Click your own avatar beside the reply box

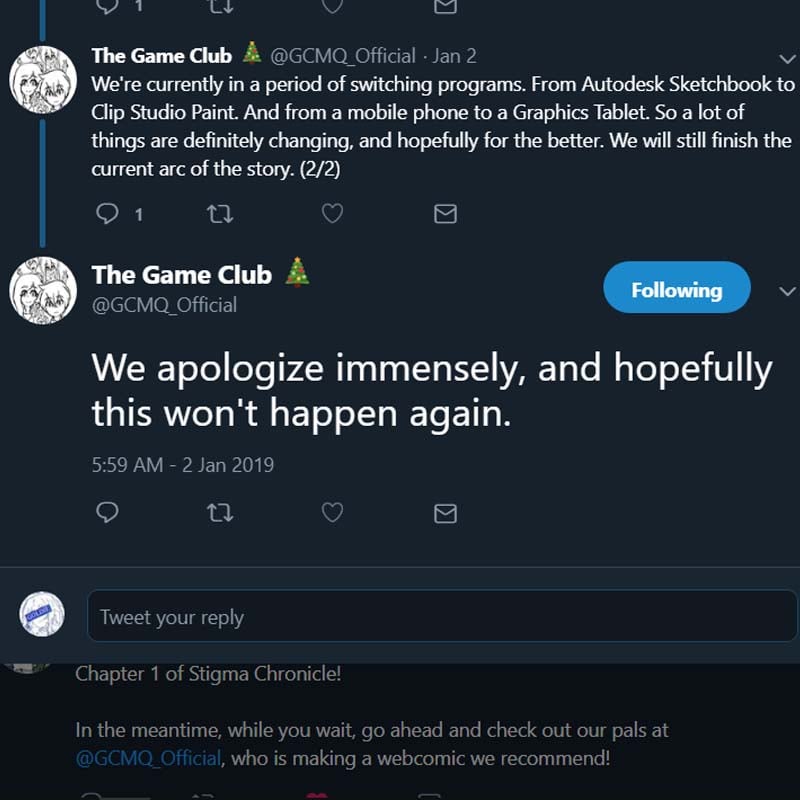tap(43, 616)
